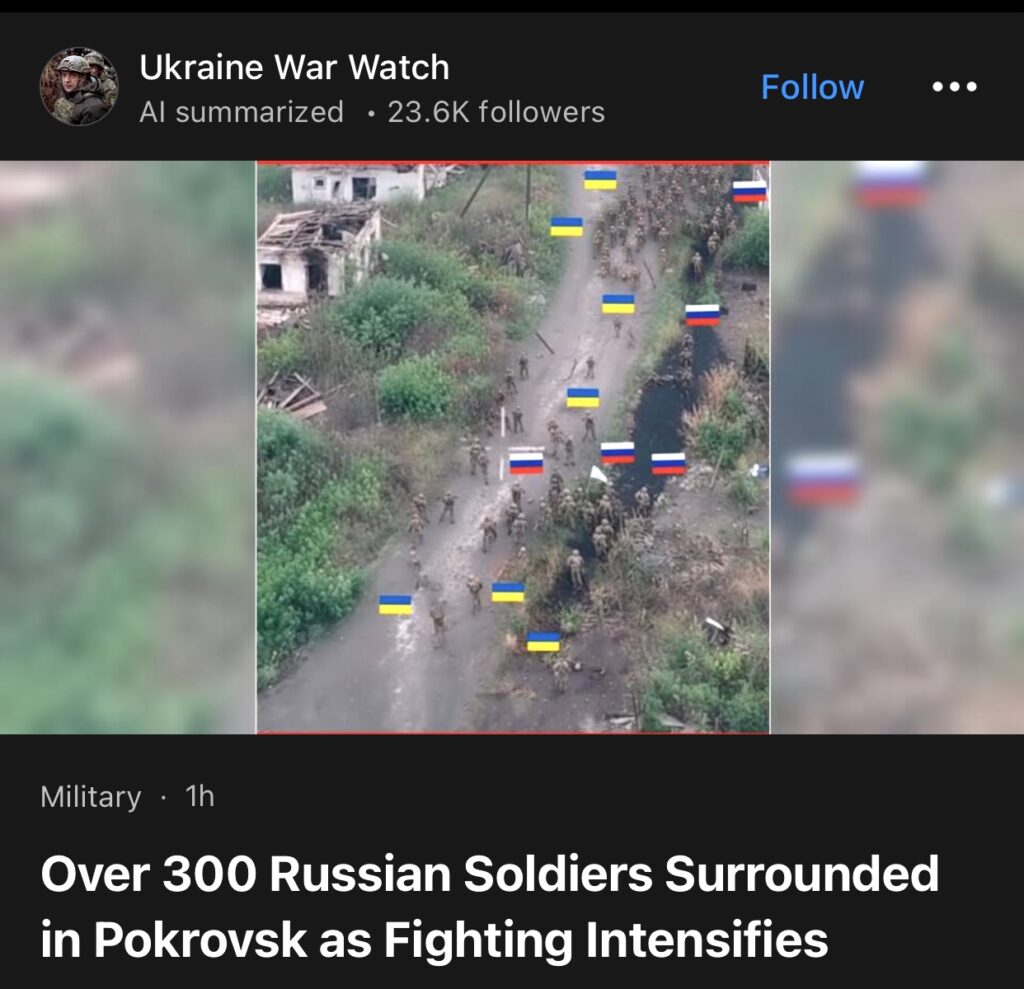This screenshot has width=1024, height=989.
Task: Tap the Russian flag at the footage's top-right corner
Action: 749,191
